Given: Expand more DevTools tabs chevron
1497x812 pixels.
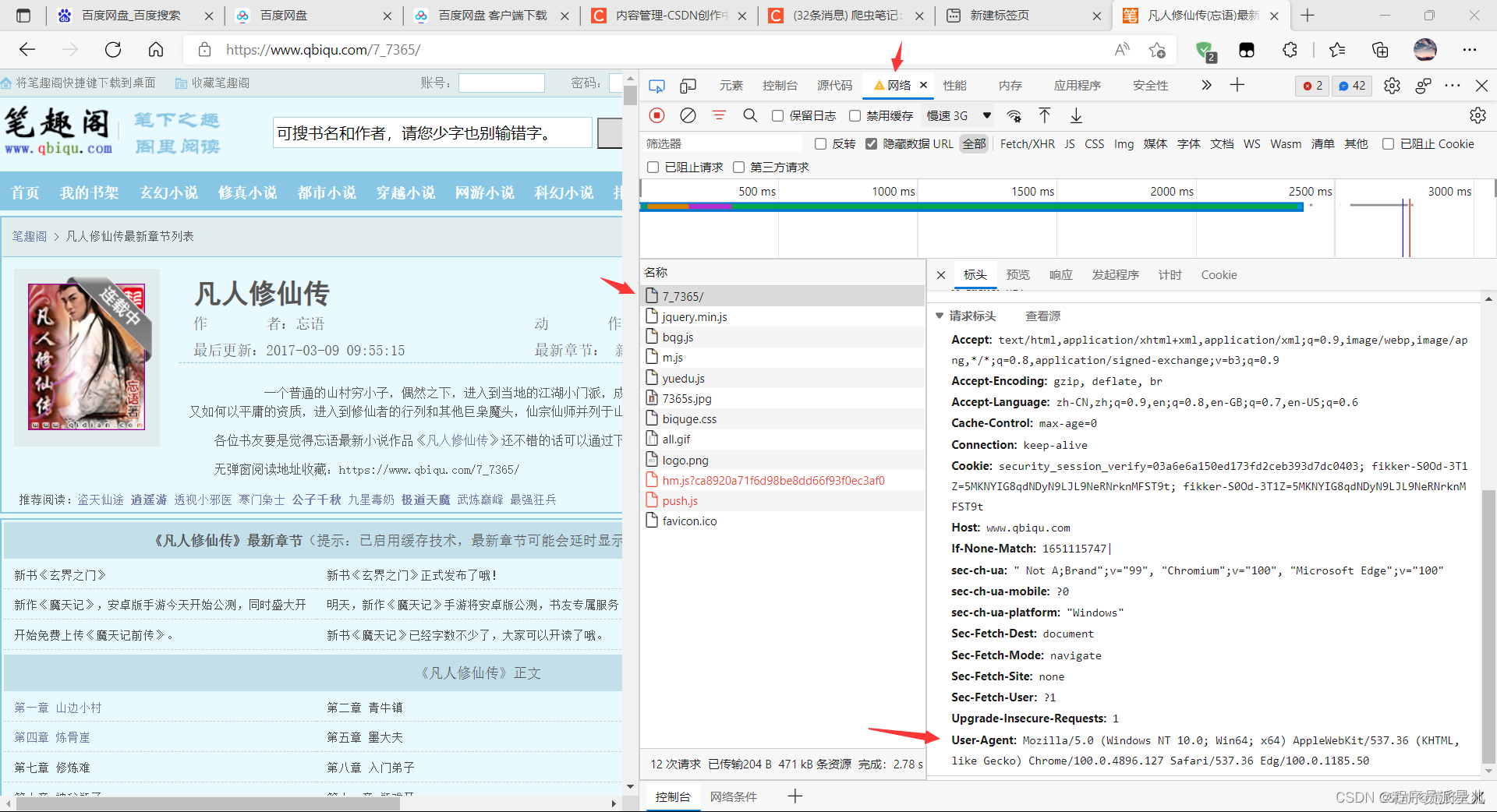Looking at the screenshot, I should pos(1206,85).
